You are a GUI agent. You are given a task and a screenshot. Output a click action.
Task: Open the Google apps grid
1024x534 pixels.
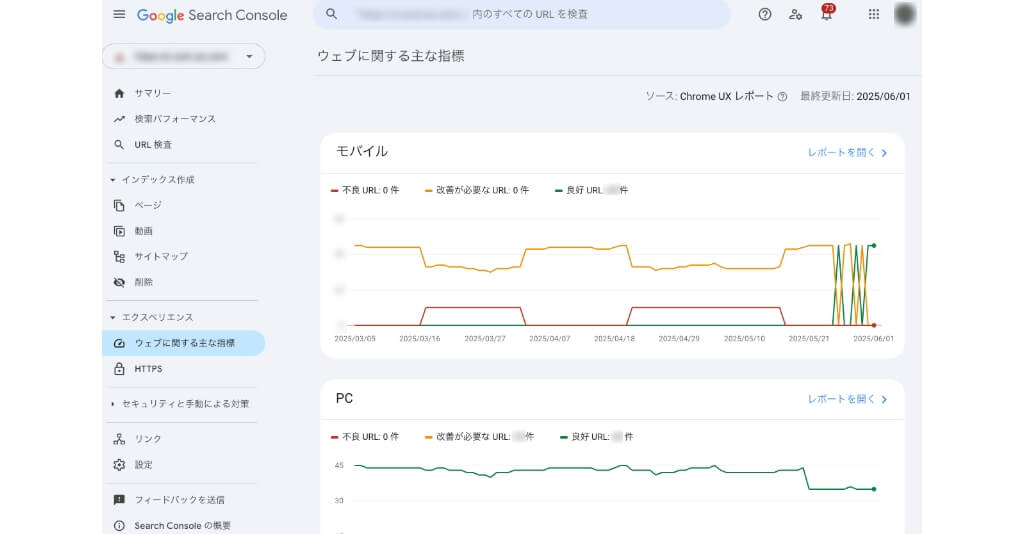click(874, 14)
